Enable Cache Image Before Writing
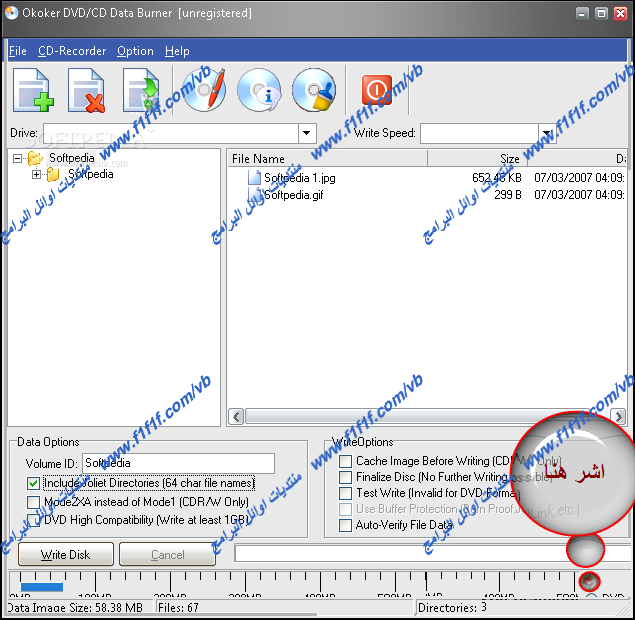The width and height of the screenshot is (635, 620). click(x=346, y=461)
